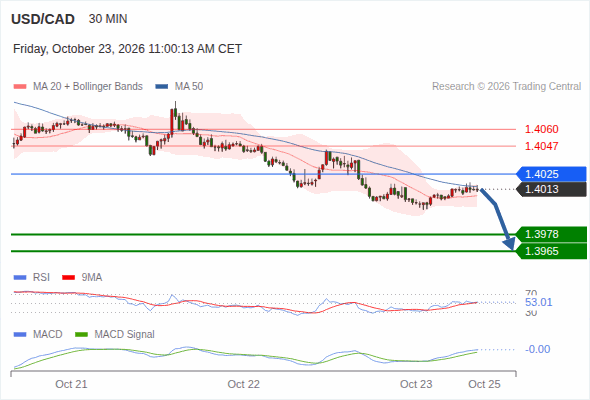This screenshot has height=400, width=590.
Task: Click the MA 20 + Bollinger Bands legend swatch
Action: pyautogui.click(x=20, y=87)
